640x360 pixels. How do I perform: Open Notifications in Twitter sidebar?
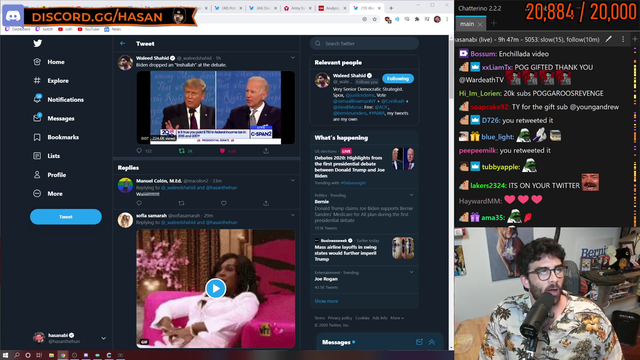click(x=58, y=100)
